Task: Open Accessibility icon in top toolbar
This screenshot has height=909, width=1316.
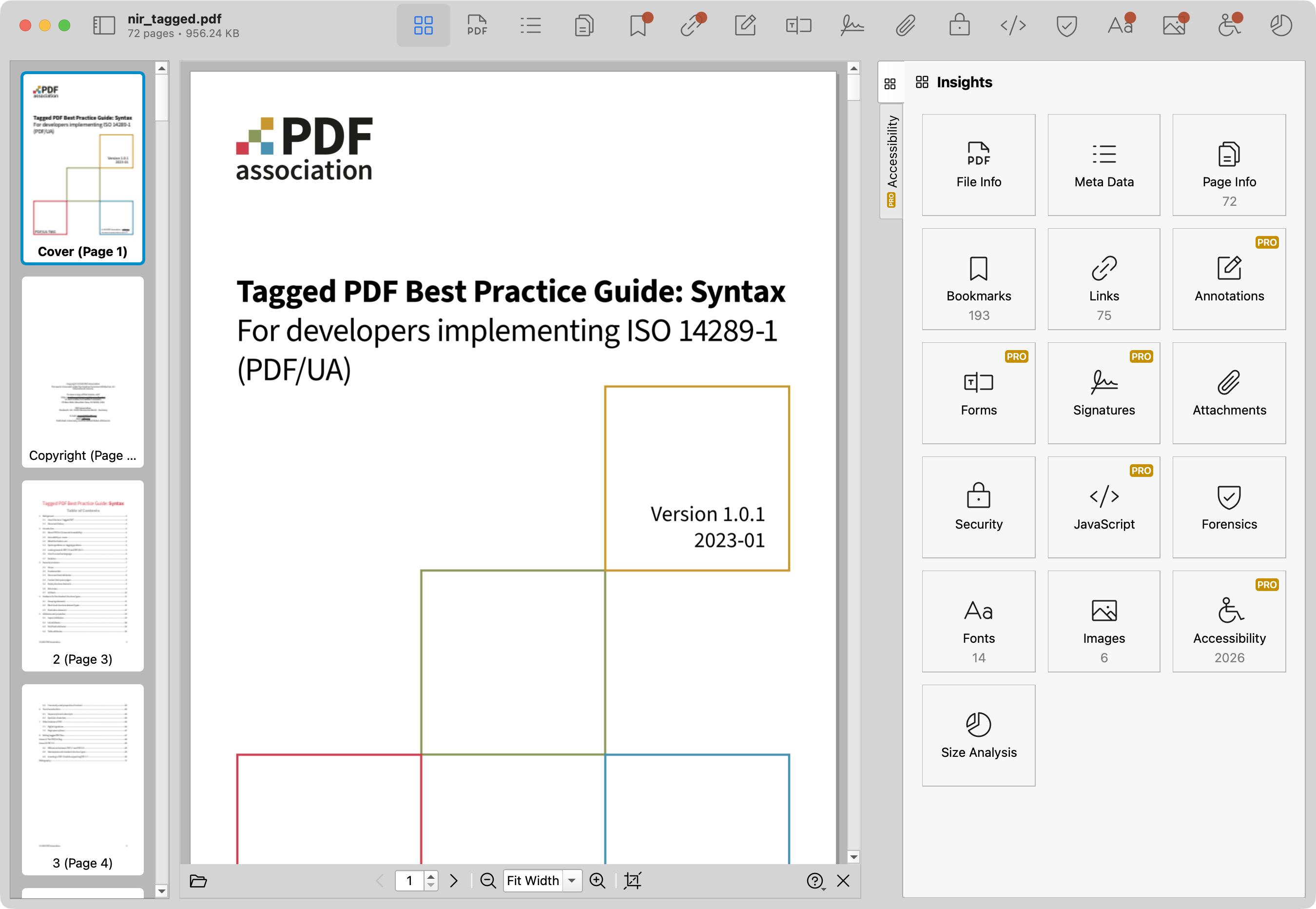Action: (x=1228, y=26)
